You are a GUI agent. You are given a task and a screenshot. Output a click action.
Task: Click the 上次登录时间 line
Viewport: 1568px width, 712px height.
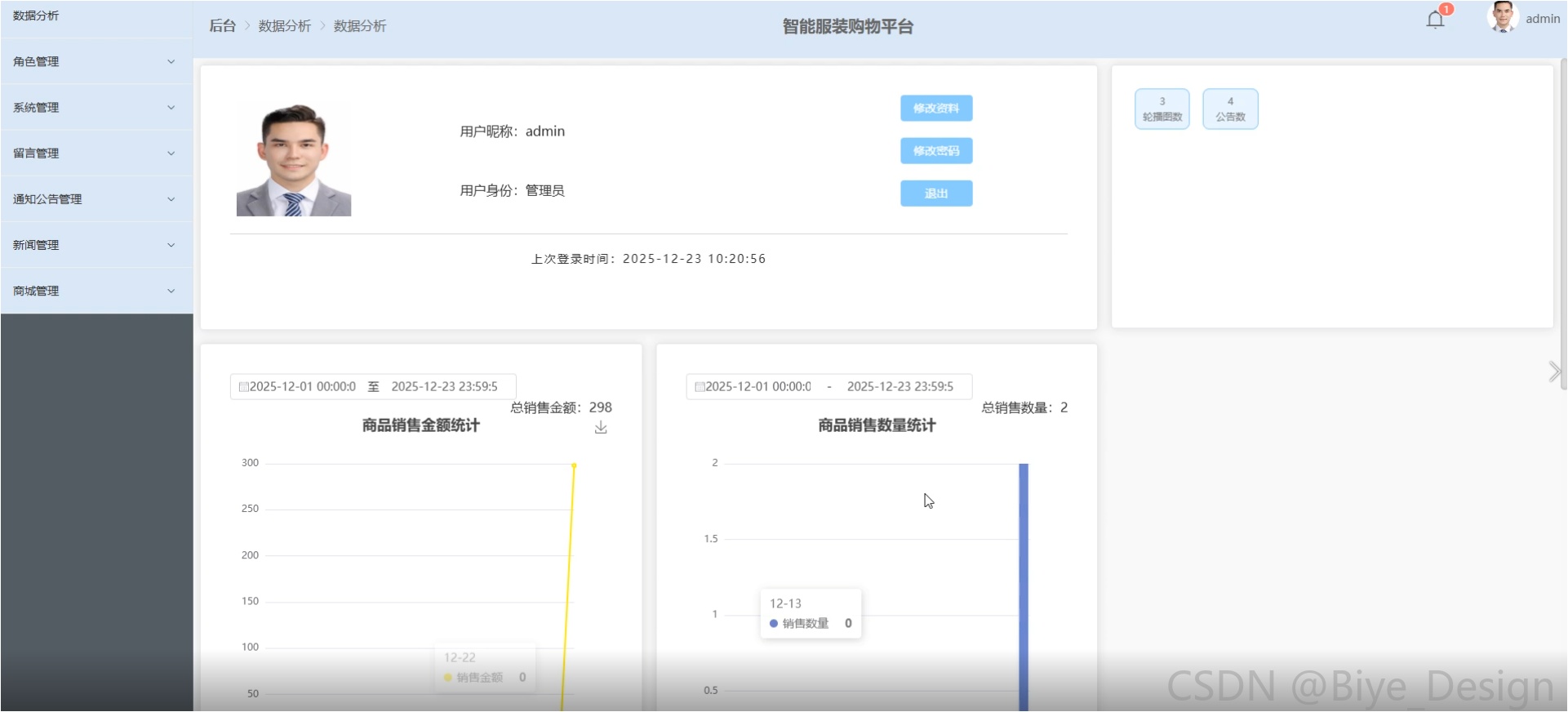[x=648, y=259]
